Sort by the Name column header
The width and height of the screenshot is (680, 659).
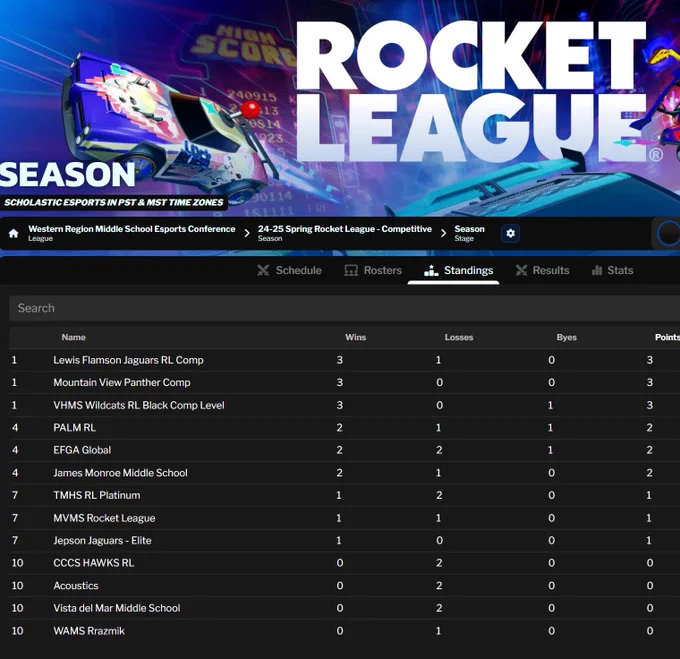pyautogui.click(x=73, y=337)
